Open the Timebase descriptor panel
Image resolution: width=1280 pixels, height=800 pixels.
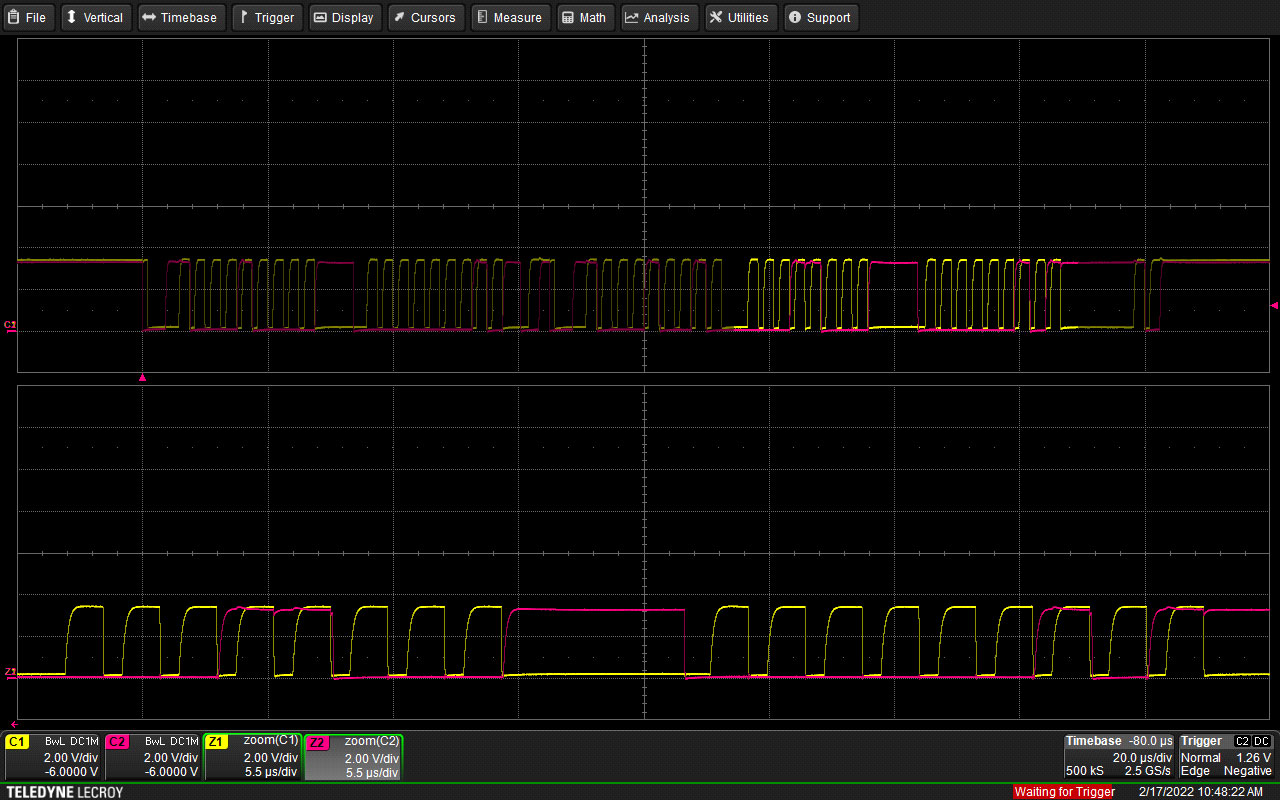tap(1119, 756)
